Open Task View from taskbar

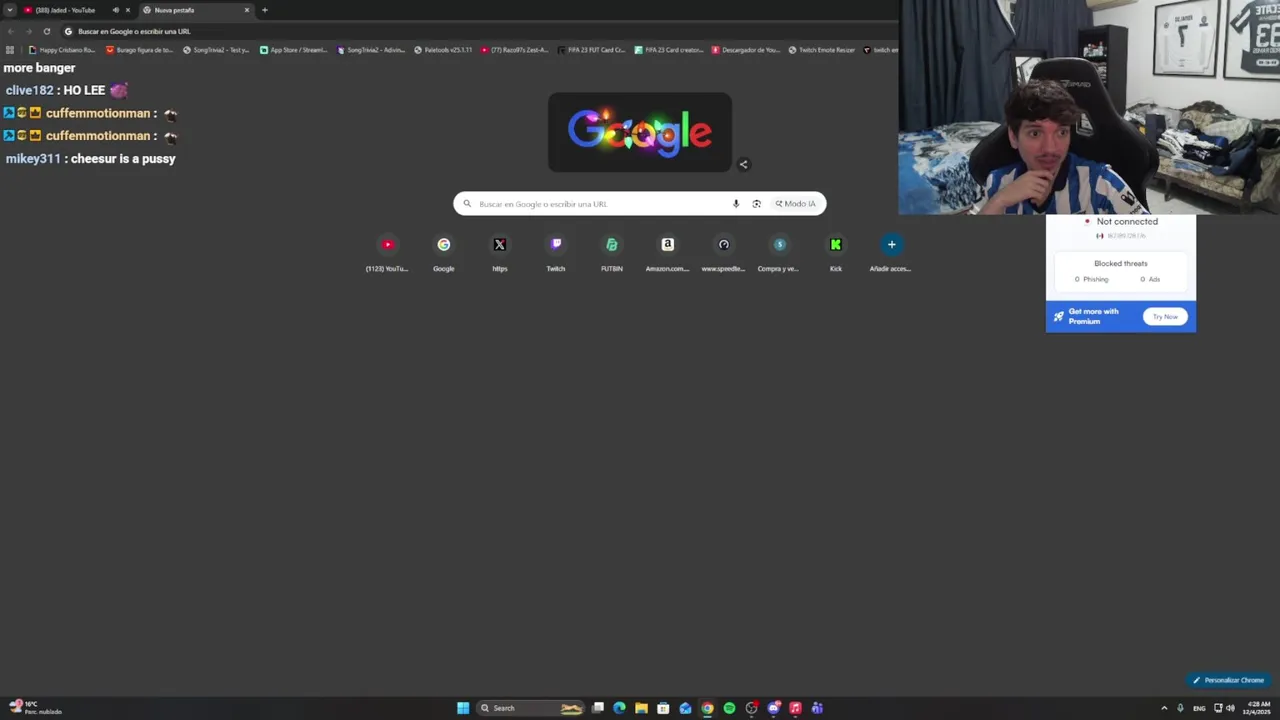click(597, 708)
